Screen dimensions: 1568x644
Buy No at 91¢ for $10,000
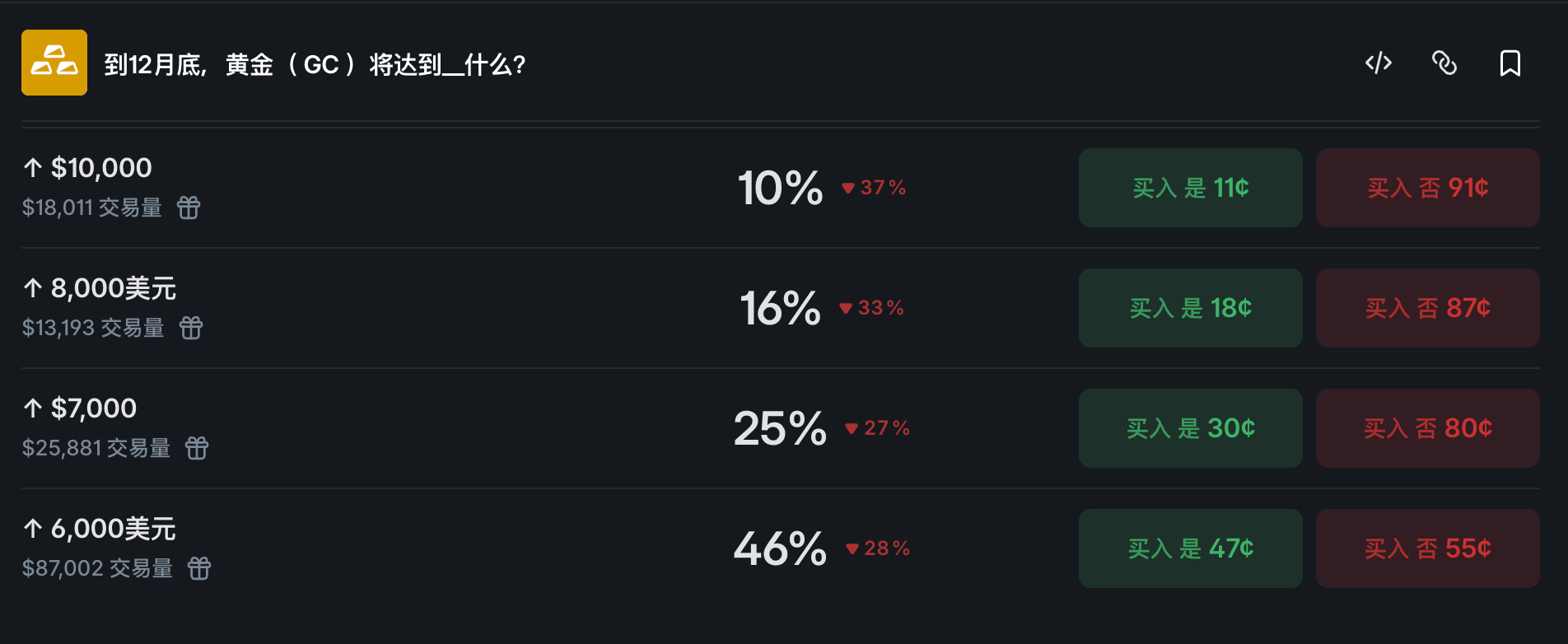pos(1427,188)
